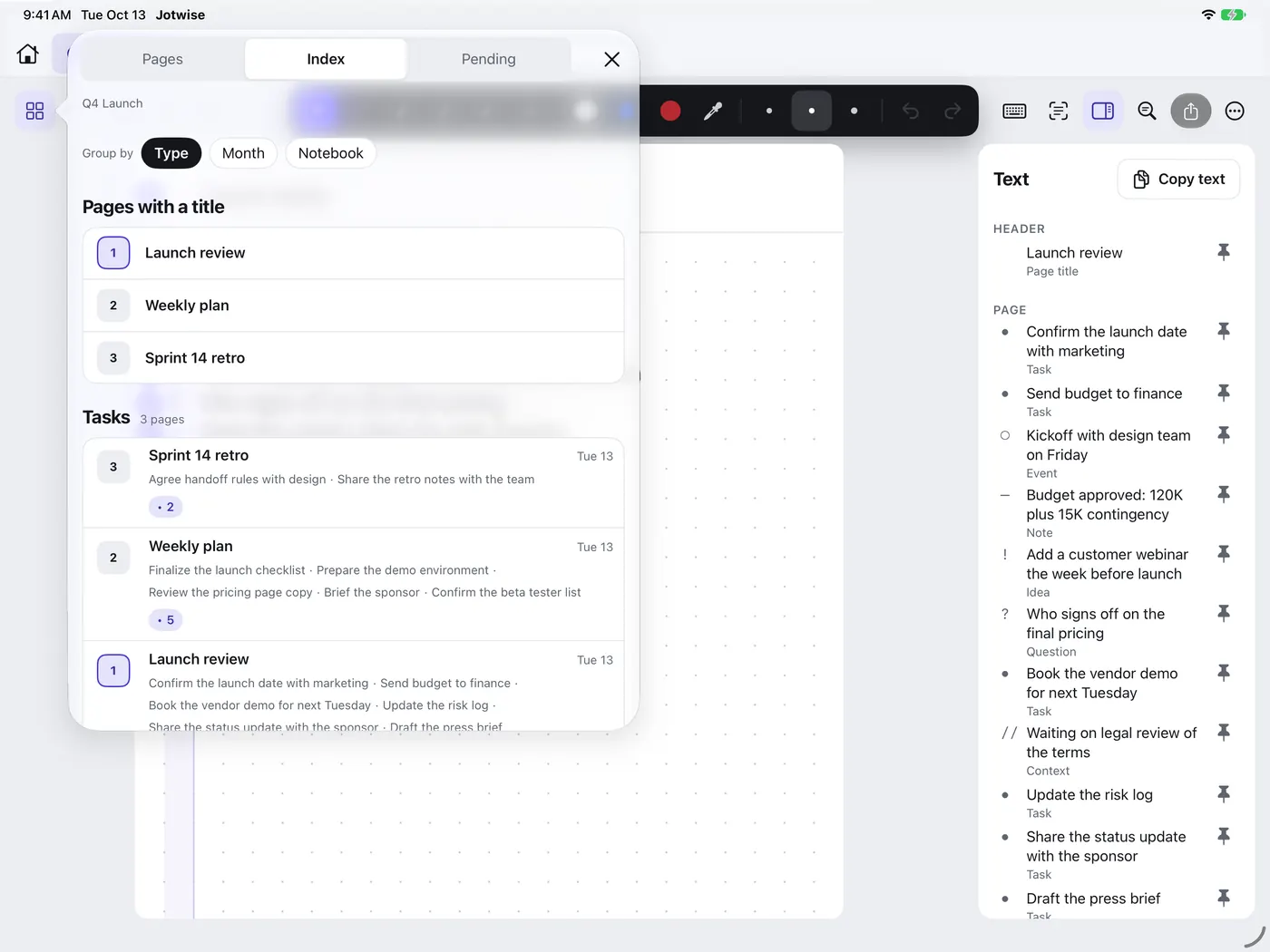This screenshot has height=952, width=1270.
Task: Pin Budget approved note
Action: 1224,494
